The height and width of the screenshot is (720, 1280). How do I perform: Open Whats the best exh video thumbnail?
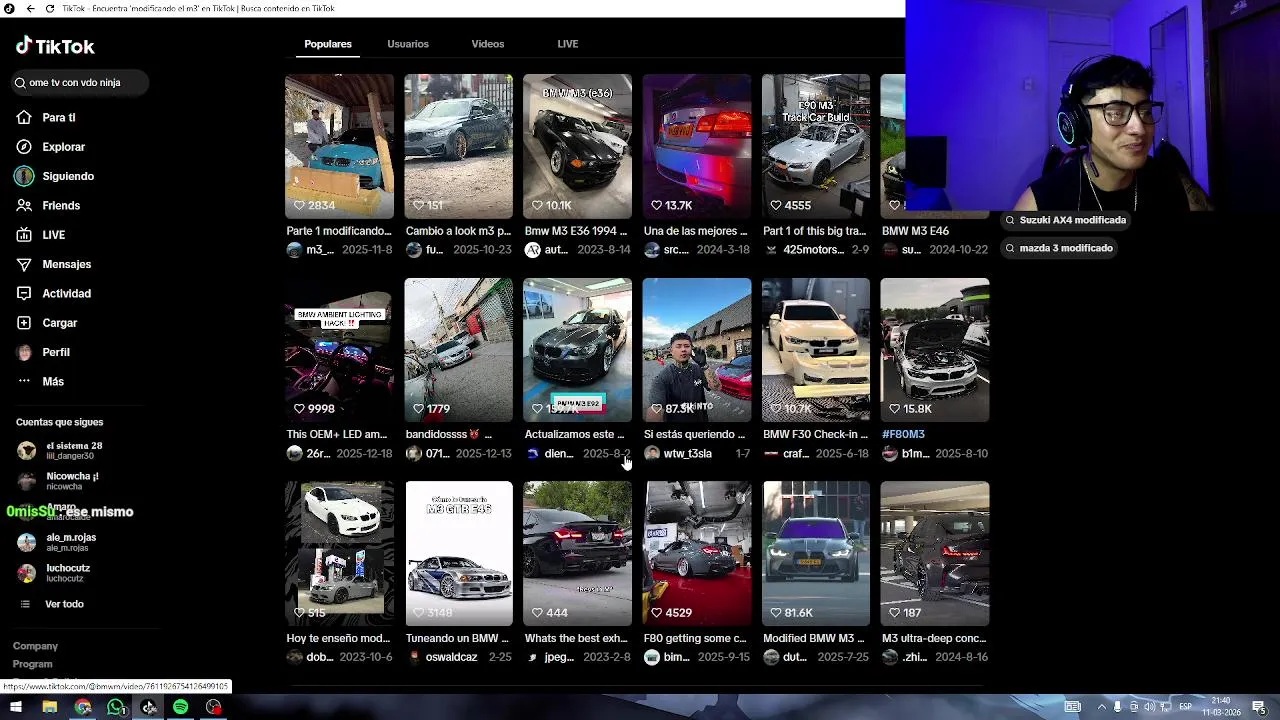click(577, 554)
